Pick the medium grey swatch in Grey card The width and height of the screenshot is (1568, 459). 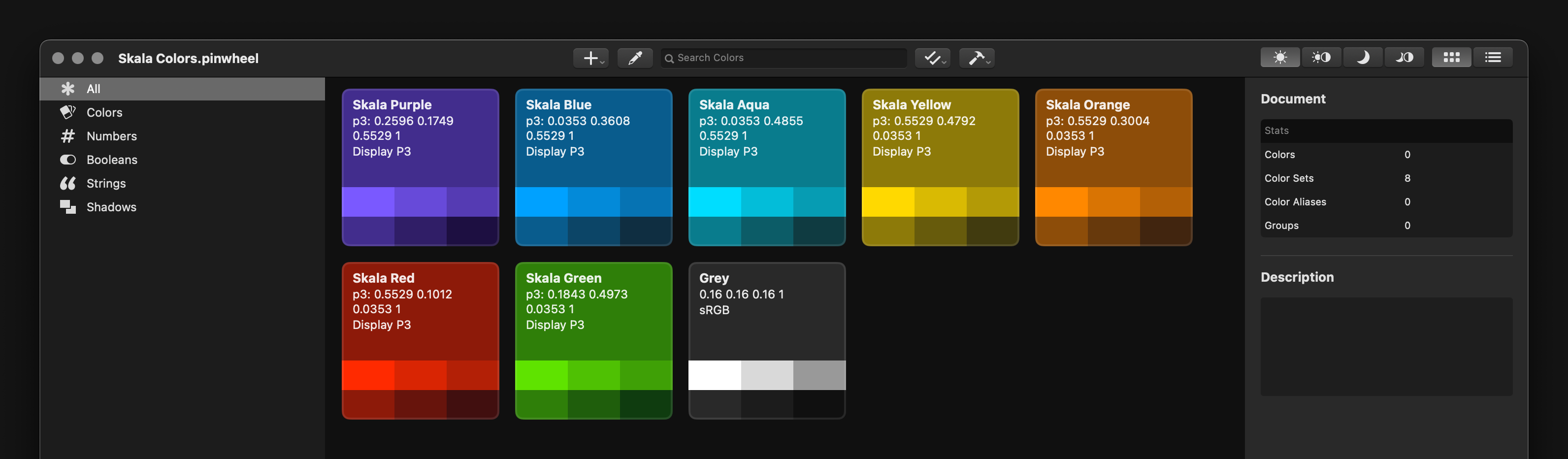pyautogui.click(x=819, y=375)
